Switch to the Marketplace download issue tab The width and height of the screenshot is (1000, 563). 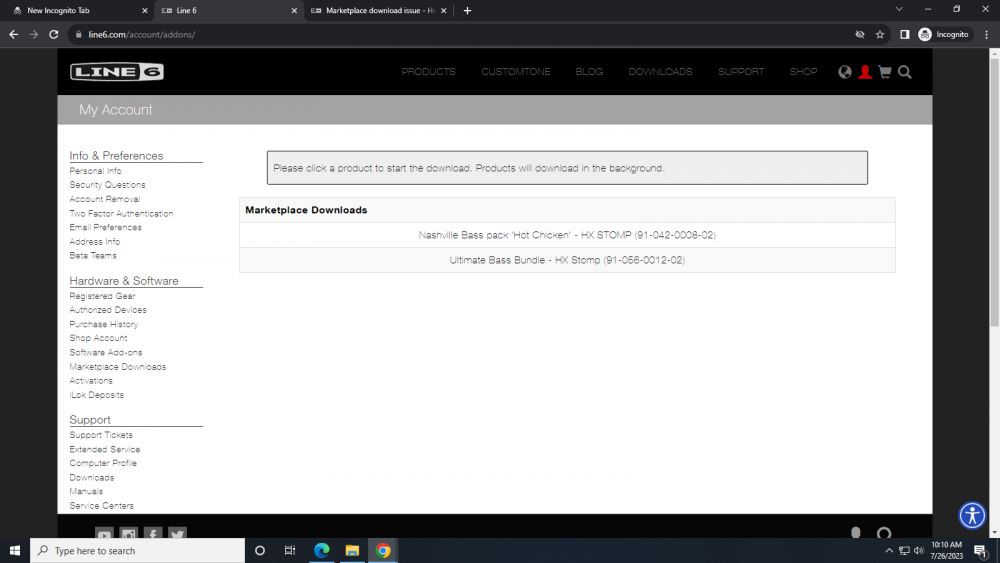pyautogui.click(x=378, y=10)
